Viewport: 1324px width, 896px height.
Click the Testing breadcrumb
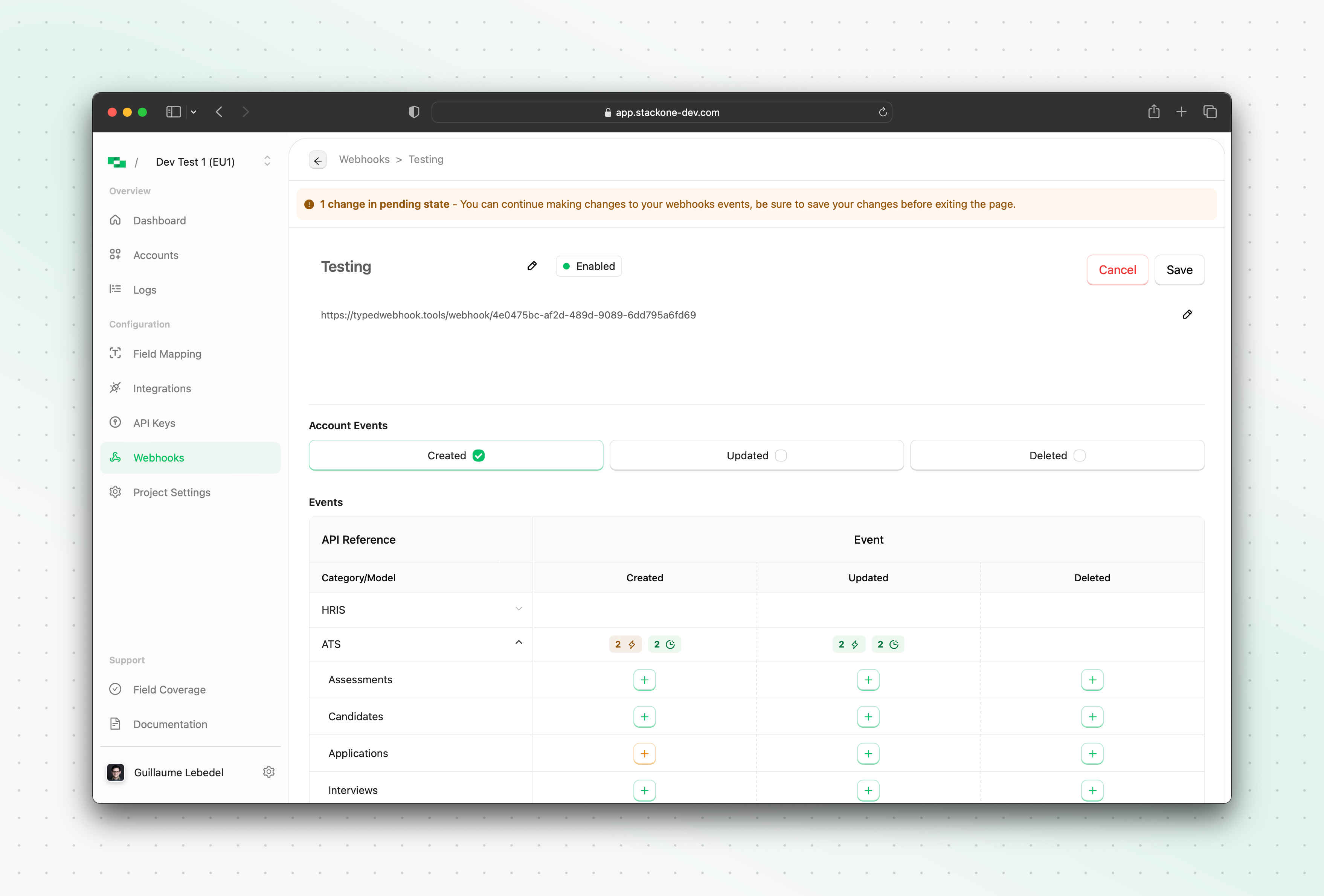click(x=426, y=160)
